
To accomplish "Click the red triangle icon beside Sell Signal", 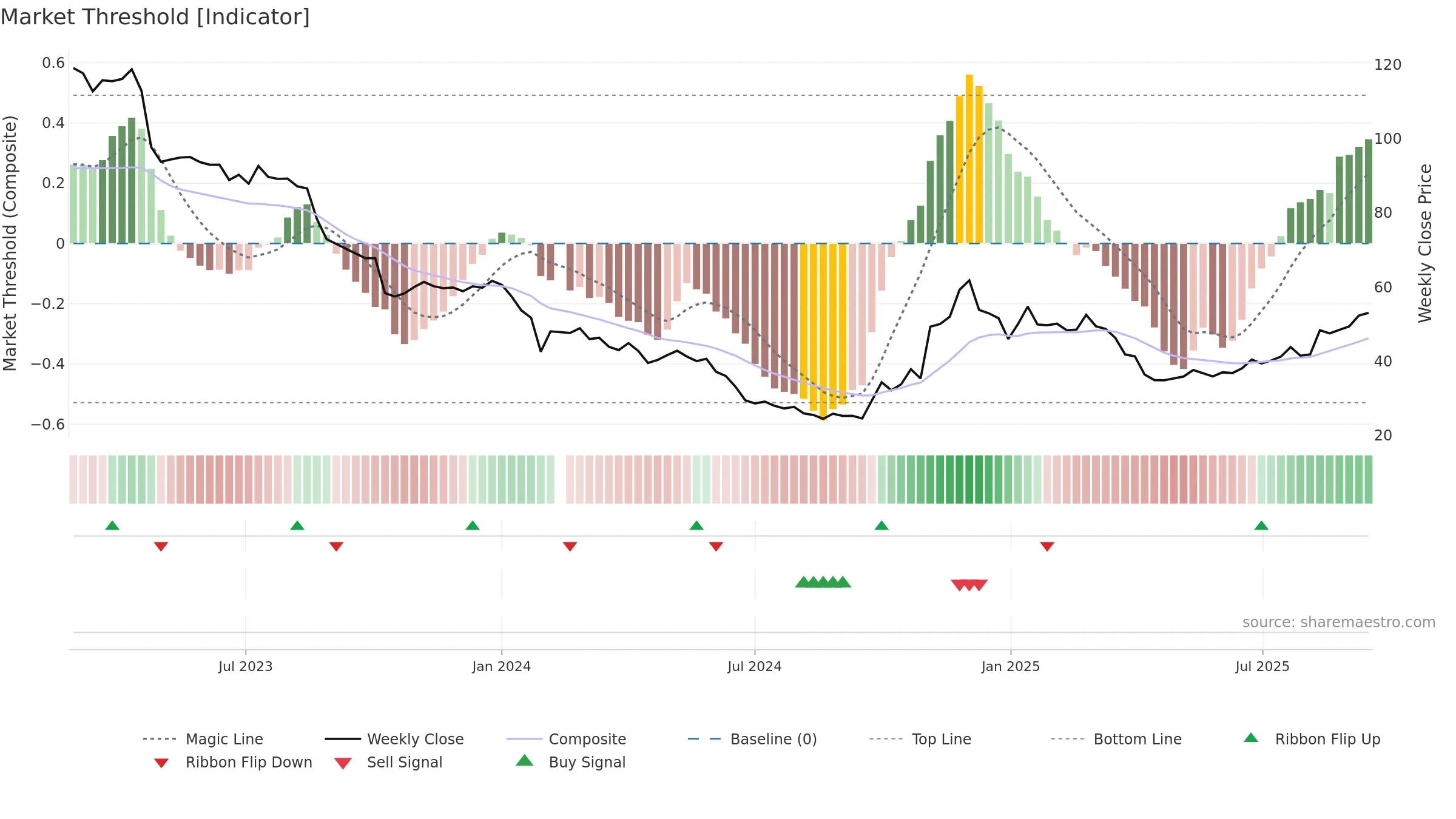I will tap(343, 763).
